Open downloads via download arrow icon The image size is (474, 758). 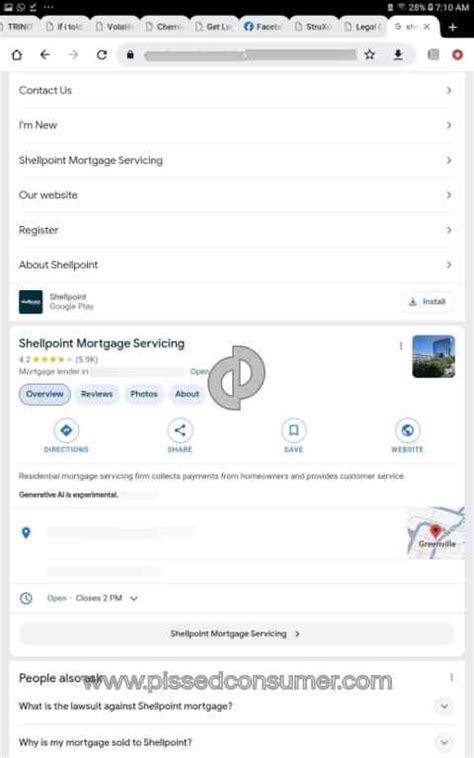pos(398,55)
